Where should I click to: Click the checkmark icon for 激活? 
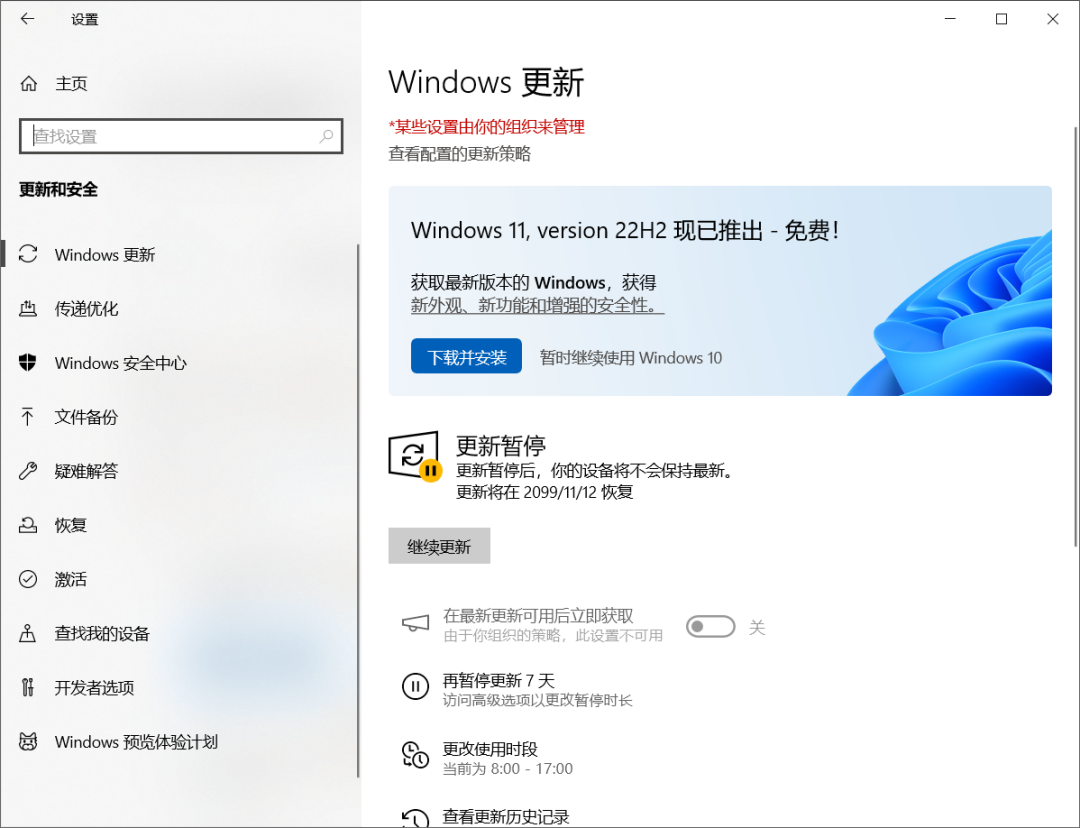tap(28, 579)
